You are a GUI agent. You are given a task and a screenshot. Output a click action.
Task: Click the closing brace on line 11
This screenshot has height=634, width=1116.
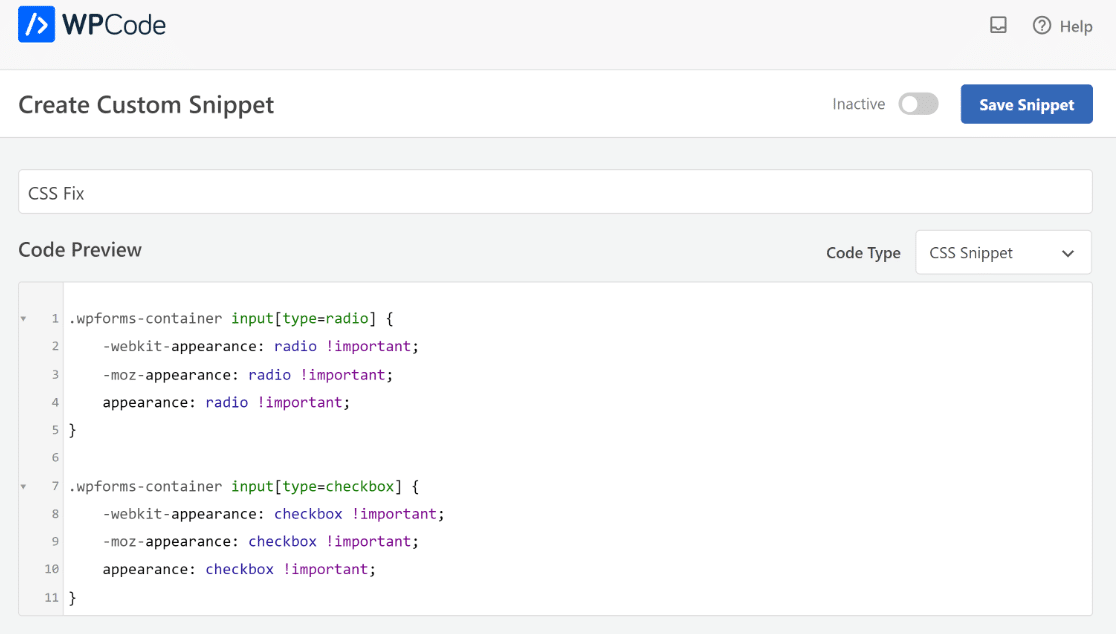tap(71, 597)
